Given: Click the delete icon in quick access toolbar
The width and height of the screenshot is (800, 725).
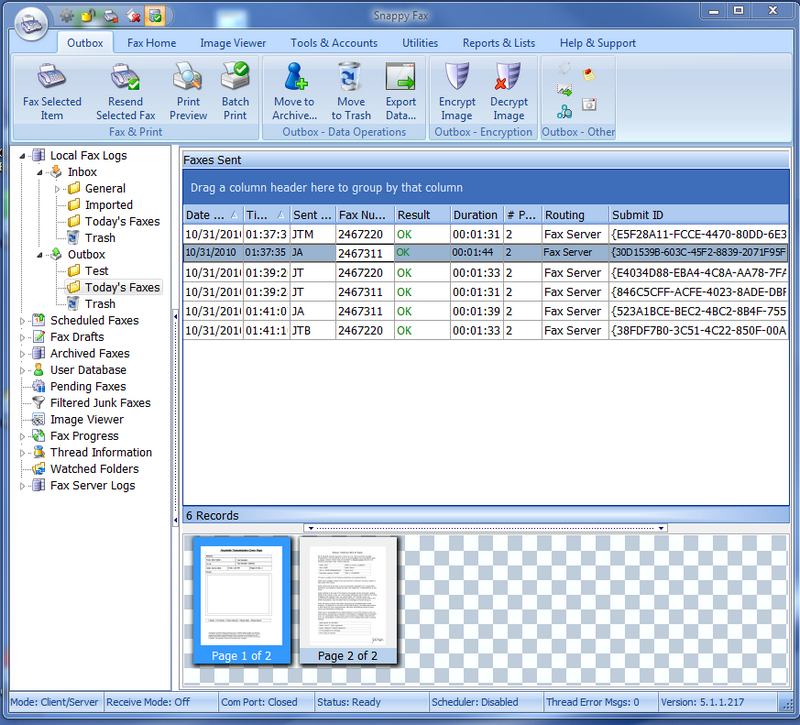Looking at the screenshot, I should (132, 16).
